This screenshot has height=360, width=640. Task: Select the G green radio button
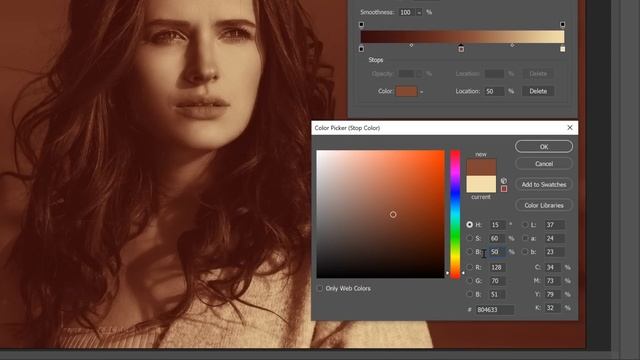(x=470, y=281)
